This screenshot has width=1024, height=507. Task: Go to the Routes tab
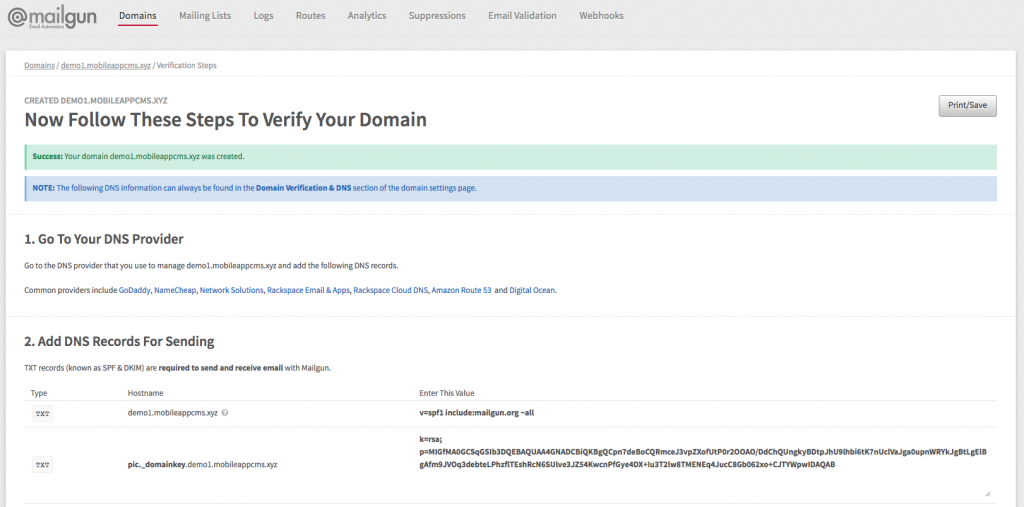click(310, 16)
